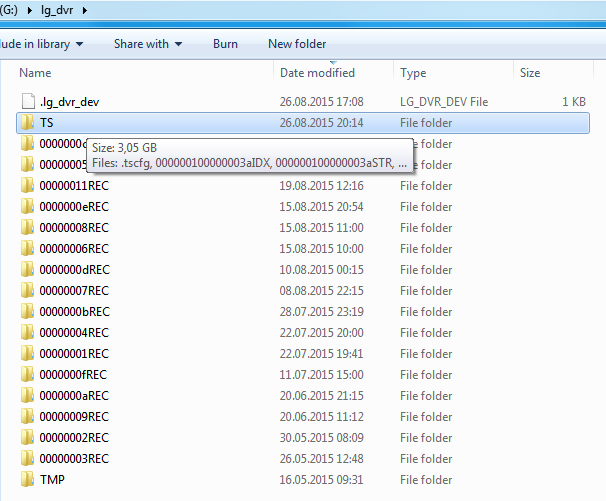Screen dimensions: 606x501
Task: Sort by Type column header
Action: point(413,73)
